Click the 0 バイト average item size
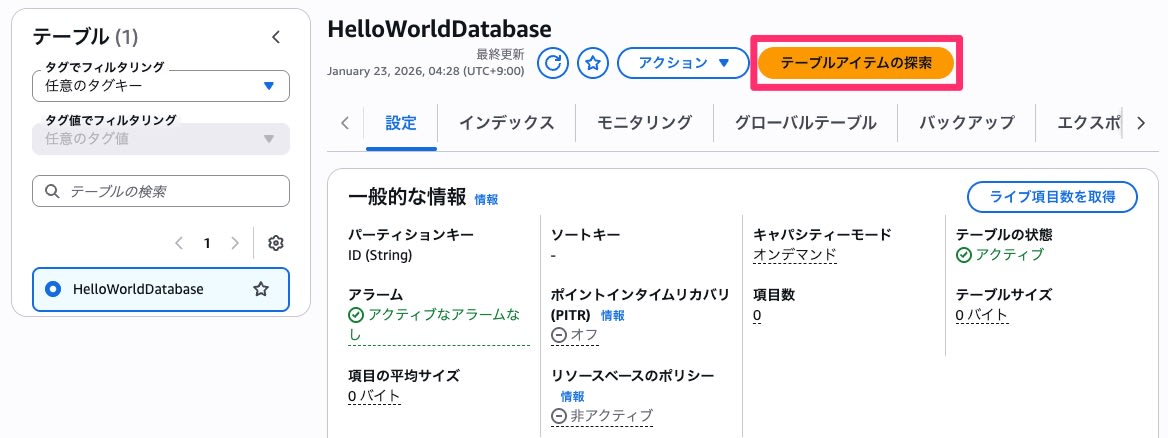The height and width of the screenshot is (438, 1168). (374, 396)
